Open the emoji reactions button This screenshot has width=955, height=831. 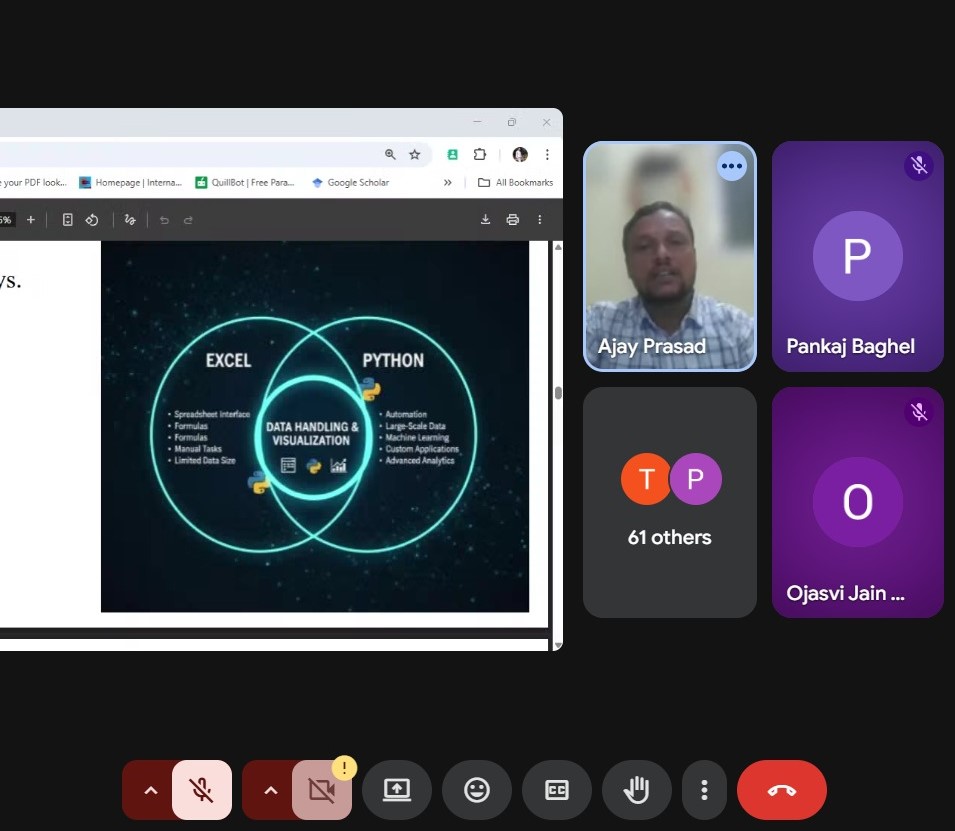(x=477, y=790)
